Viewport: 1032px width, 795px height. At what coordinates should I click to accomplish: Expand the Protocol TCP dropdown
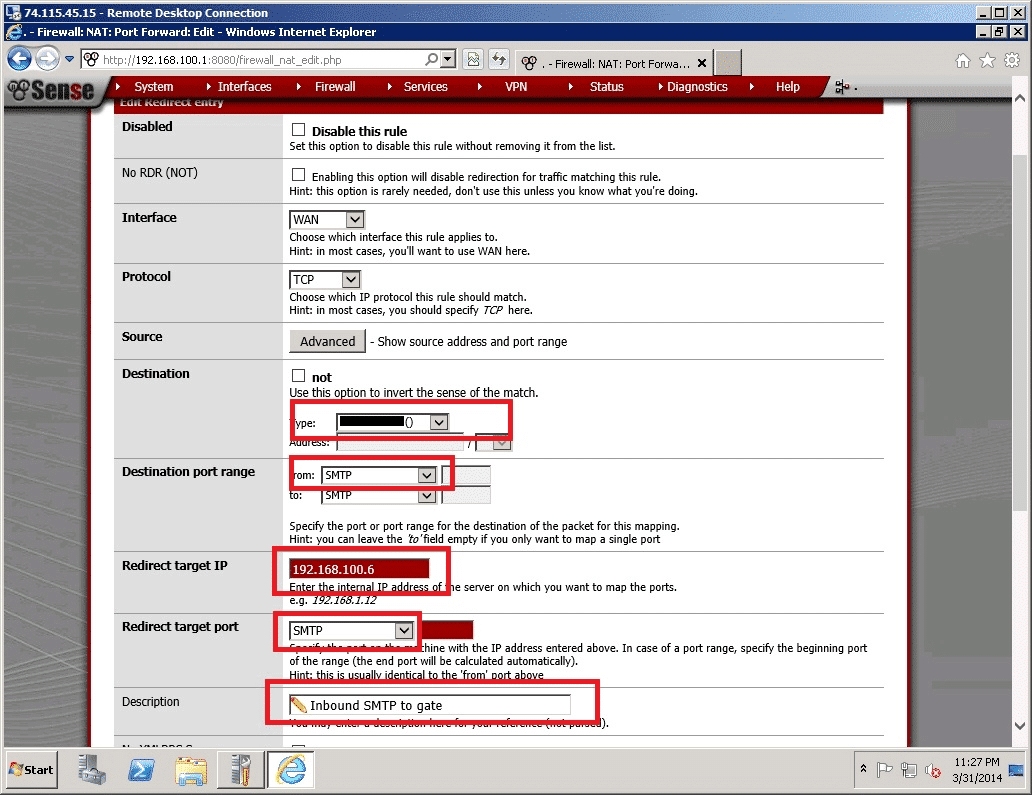(x=325, y=279)
